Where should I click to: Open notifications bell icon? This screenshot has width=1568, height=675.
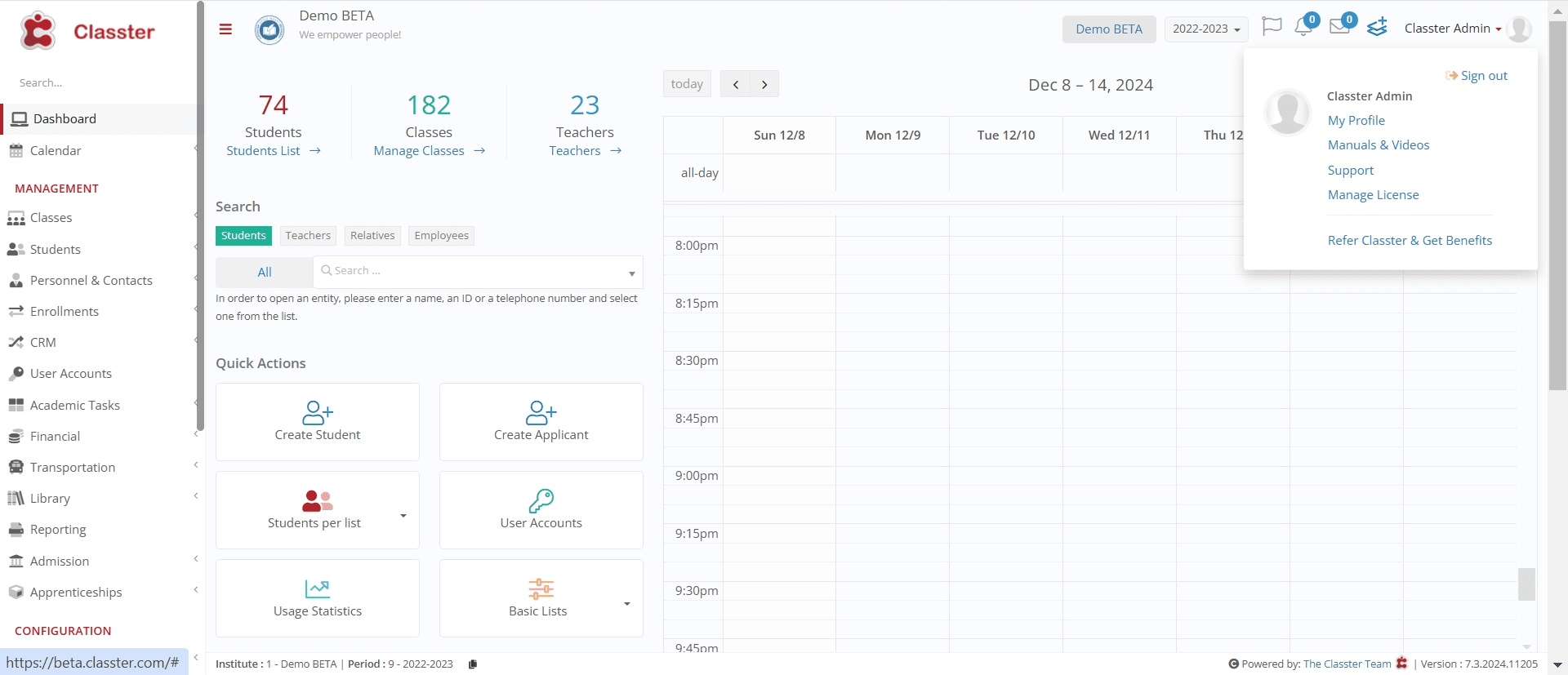[x=1303, y=27]
